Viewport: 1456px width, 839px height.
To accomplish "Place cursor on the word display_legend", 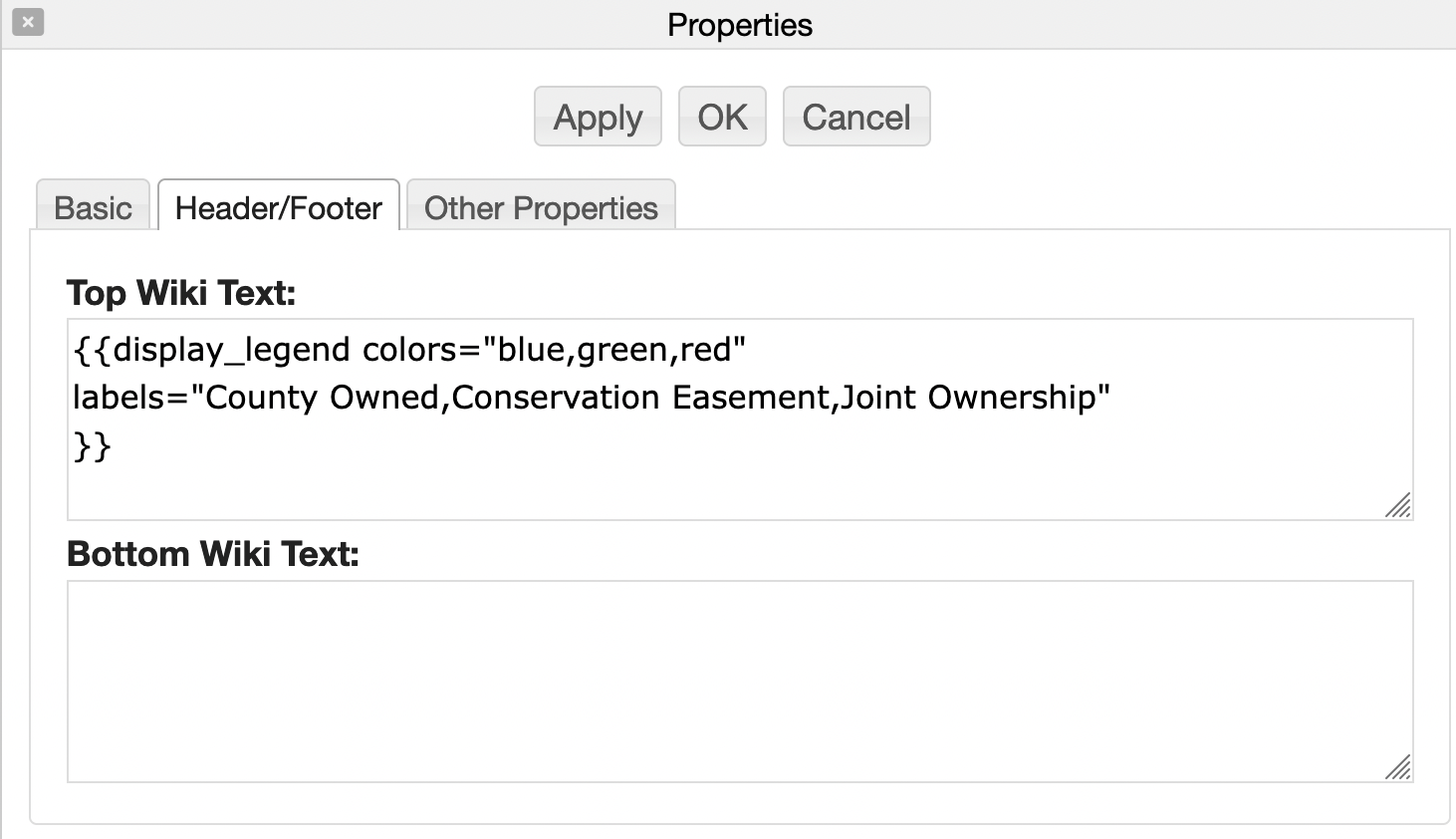I will (x=231, y=350).
